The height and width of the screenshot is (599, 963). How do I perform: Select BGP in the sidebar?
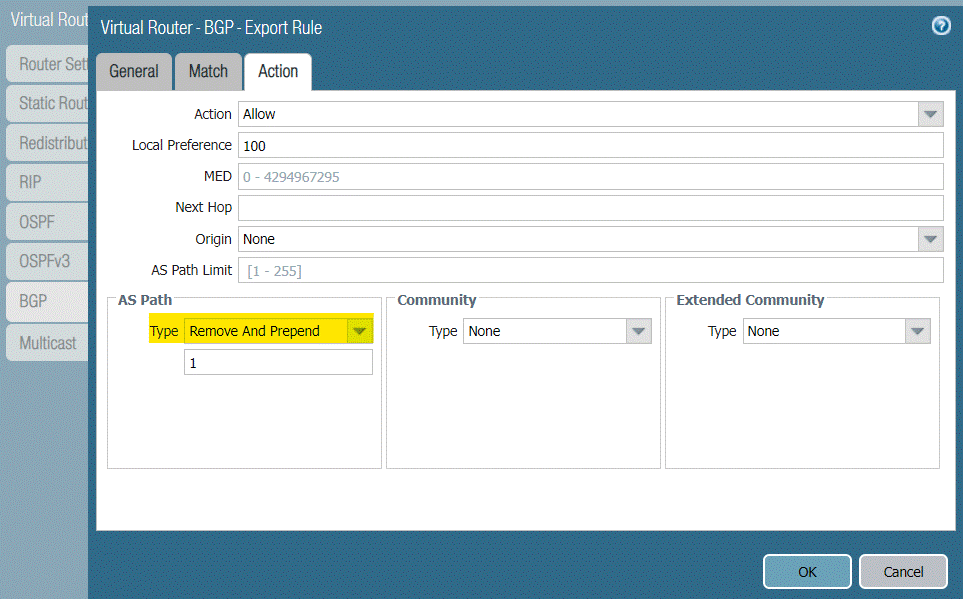[40, 301]
